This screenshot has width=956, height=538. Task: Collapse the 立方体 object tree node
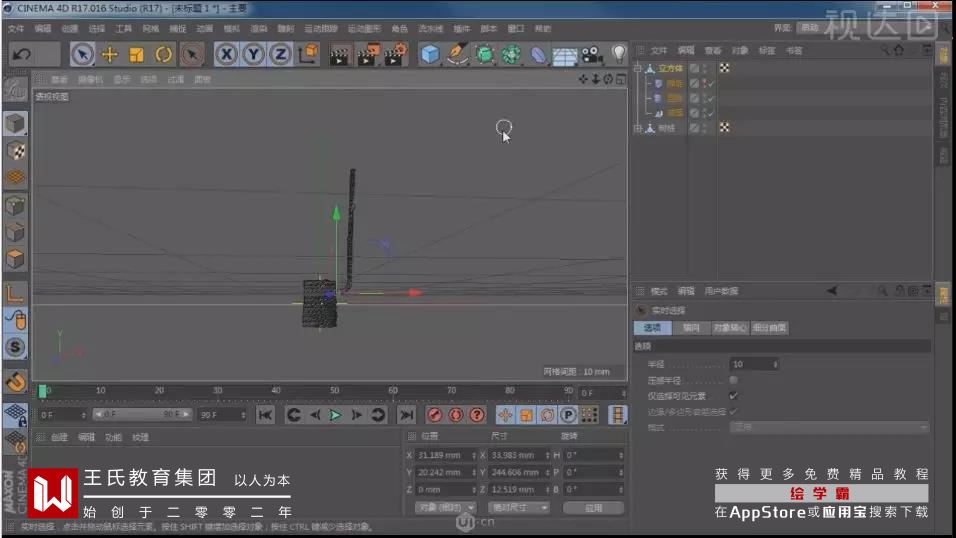[638, 68]
